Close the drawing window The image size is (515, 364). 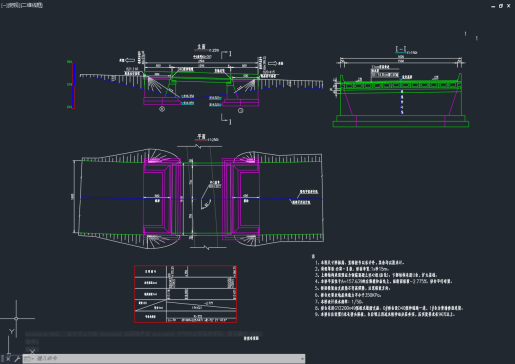coord(509,6)
